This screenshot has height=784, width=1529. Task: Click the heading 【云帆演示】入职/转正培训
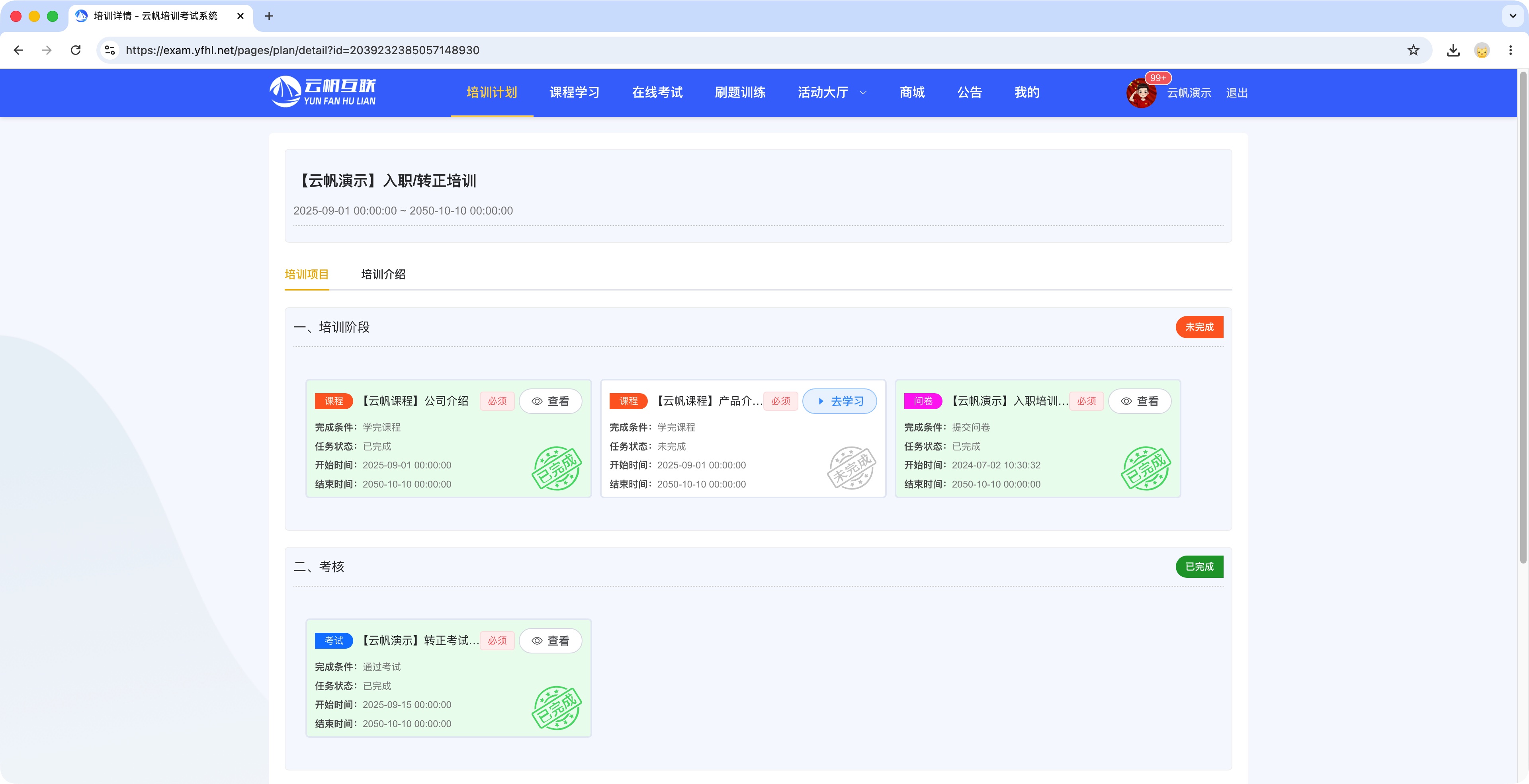pos(385,181)
